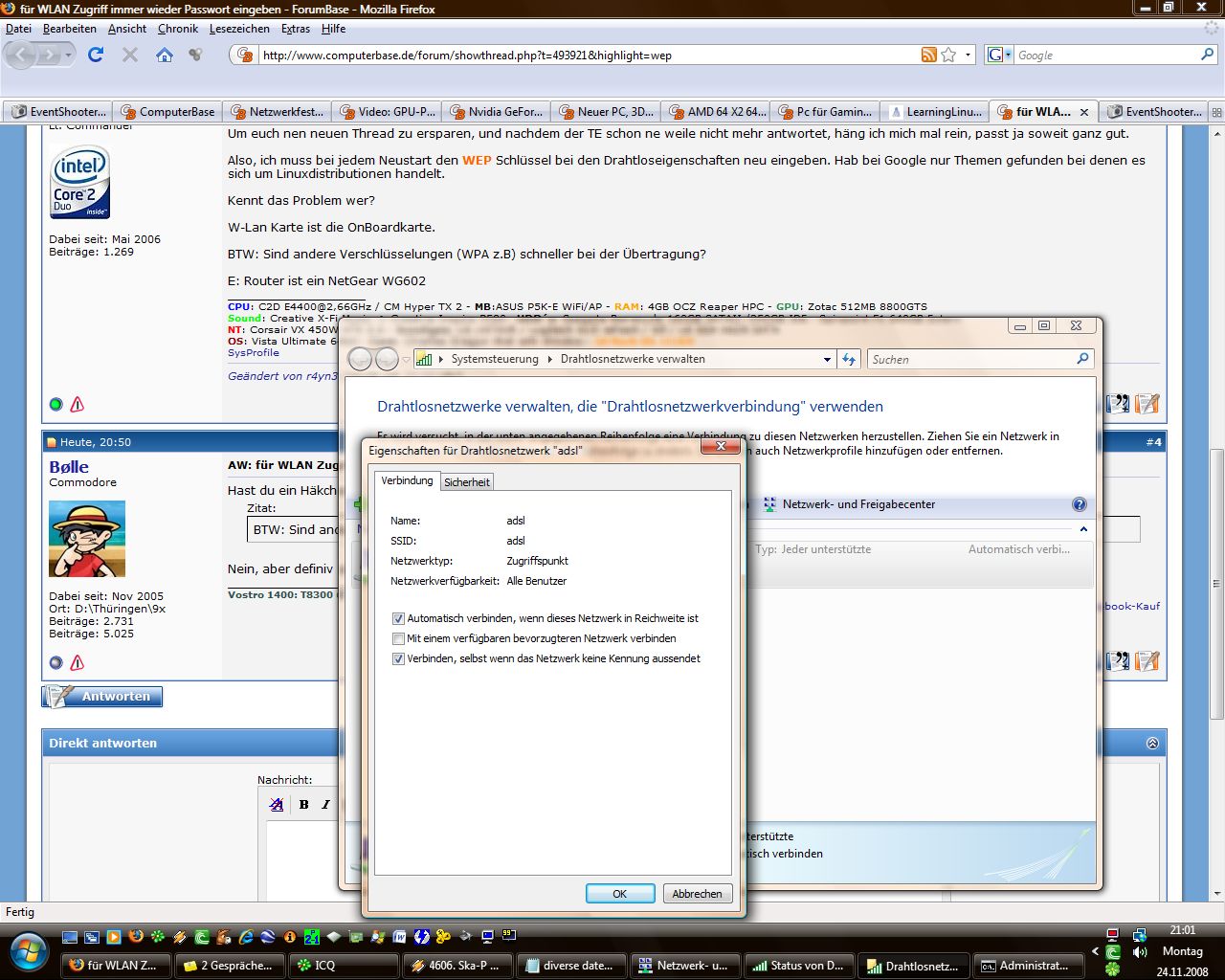The width and height of the screenshot is (1225, 980).
Task: Collapse the Direkt antworten panel
Action: 1152,743
